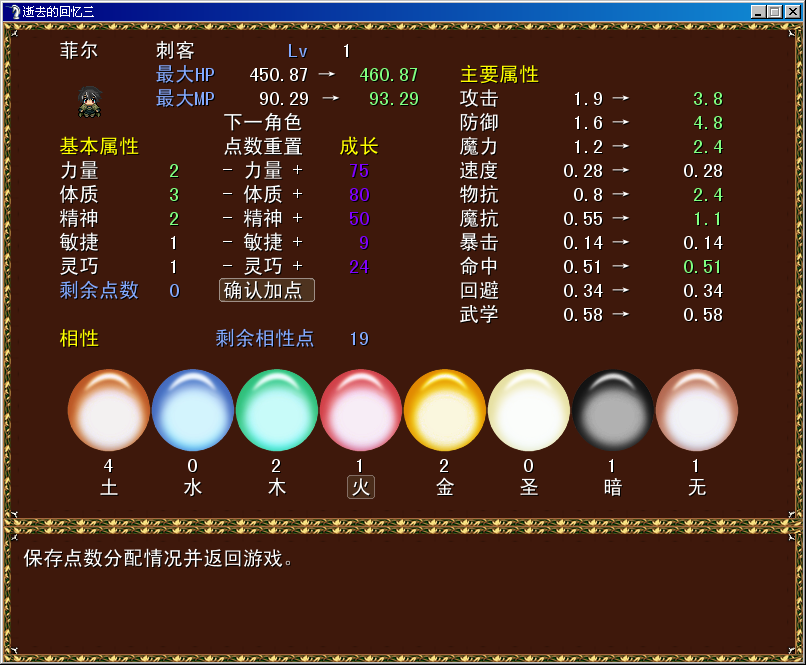Select the highlighted 火 label

click(x=361, y=487)
